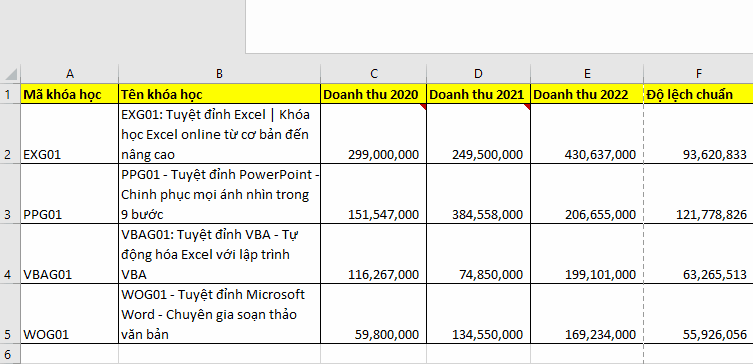The height and width of the screenshot is (364, 753).
Task: Select row 2 header
Action: click(x=10, y=133)
